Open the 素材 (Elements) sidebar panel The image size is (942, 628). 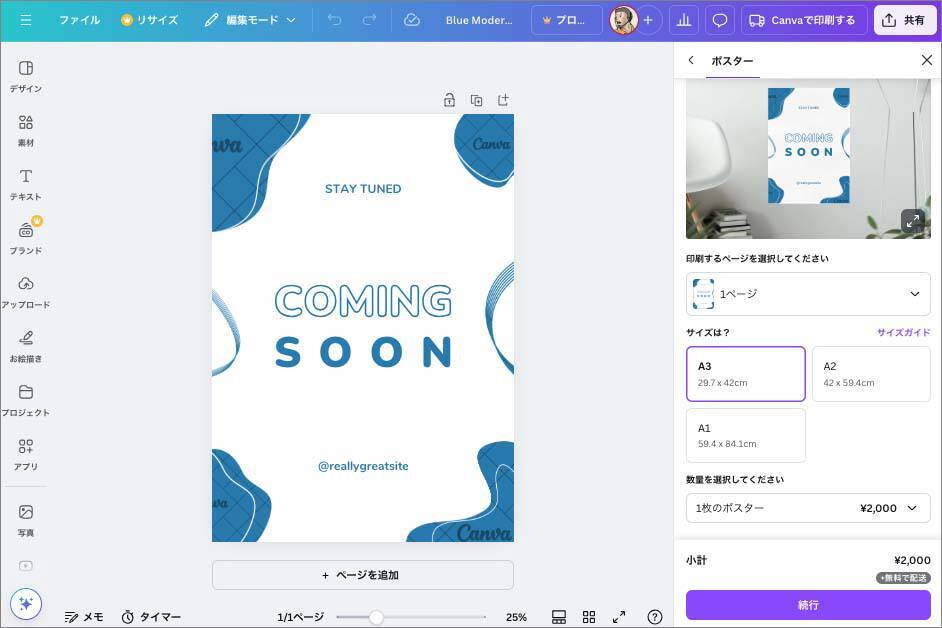pyautogui.click(x=26, y=129)
